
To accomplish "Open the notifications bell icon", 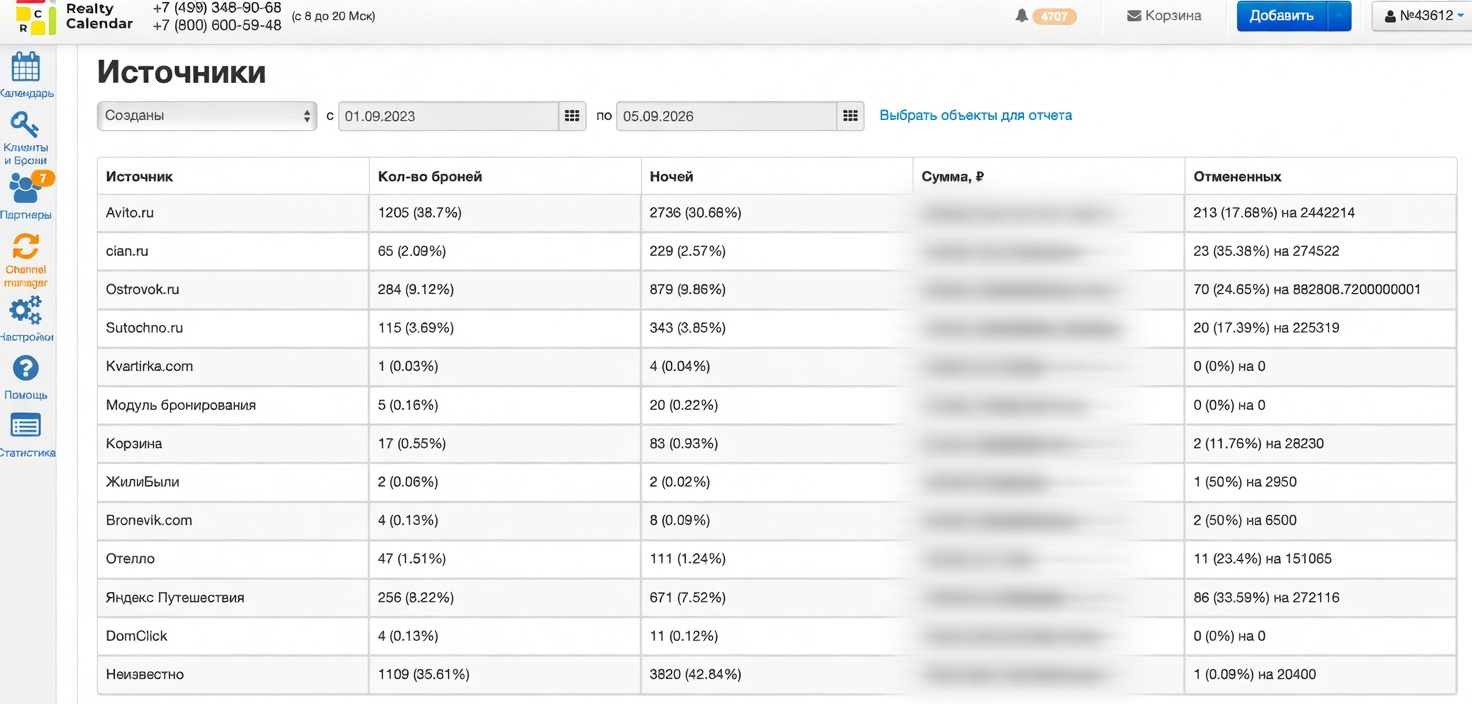I will click(x=1021, y=16).
